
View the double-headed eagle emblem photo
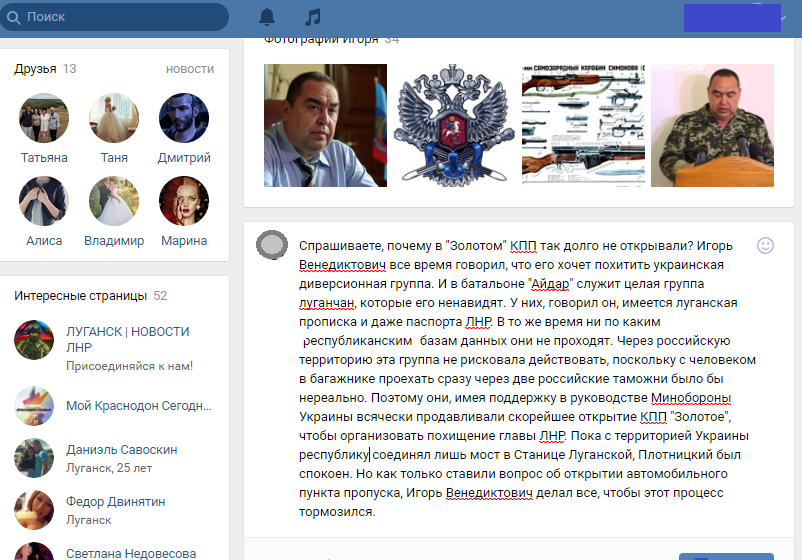pyautogui.click(x=454, y=125)
